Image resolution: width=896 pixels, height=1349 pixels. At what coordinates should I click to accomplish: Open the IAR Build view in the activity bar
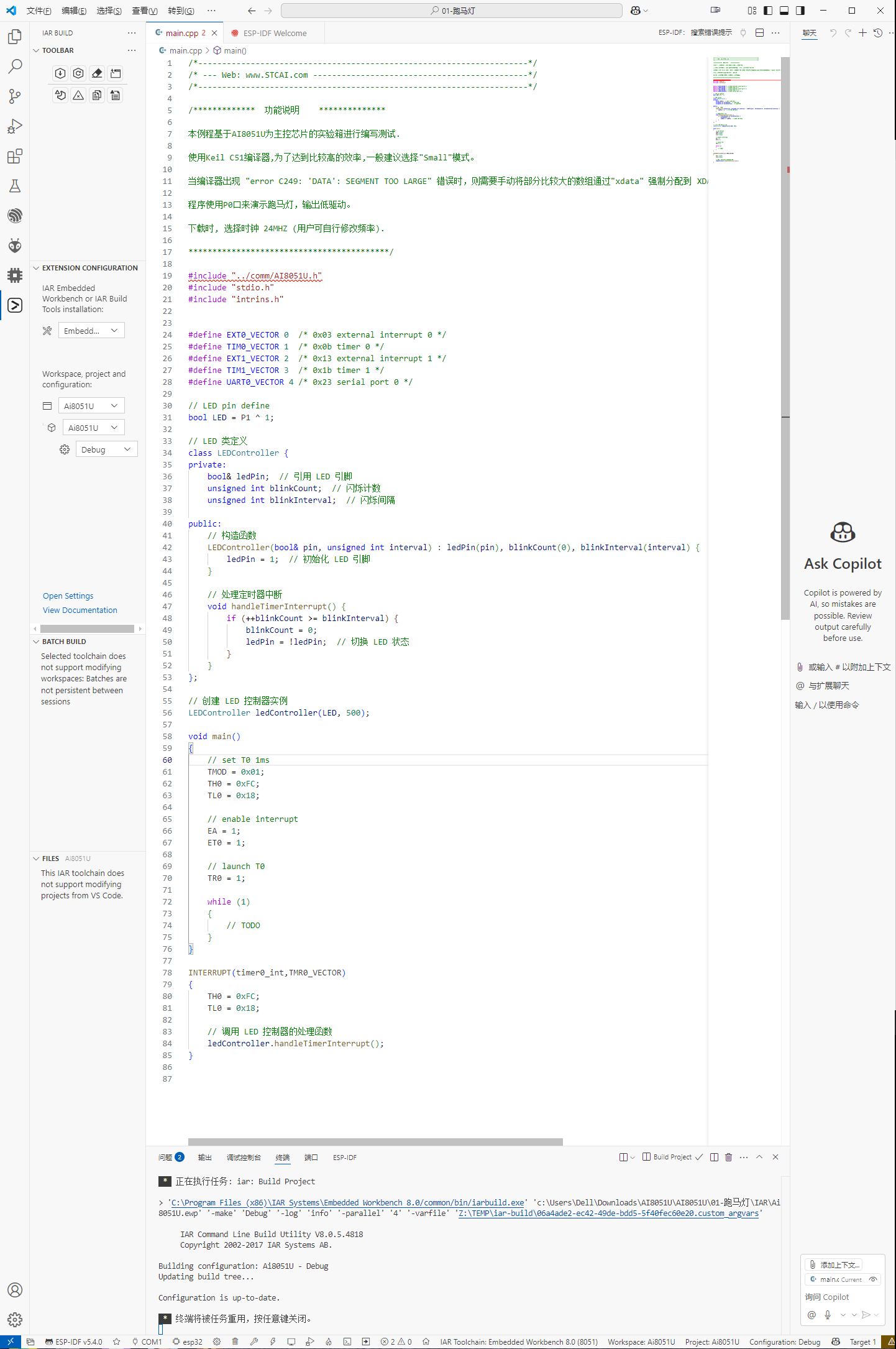(15, 305)
